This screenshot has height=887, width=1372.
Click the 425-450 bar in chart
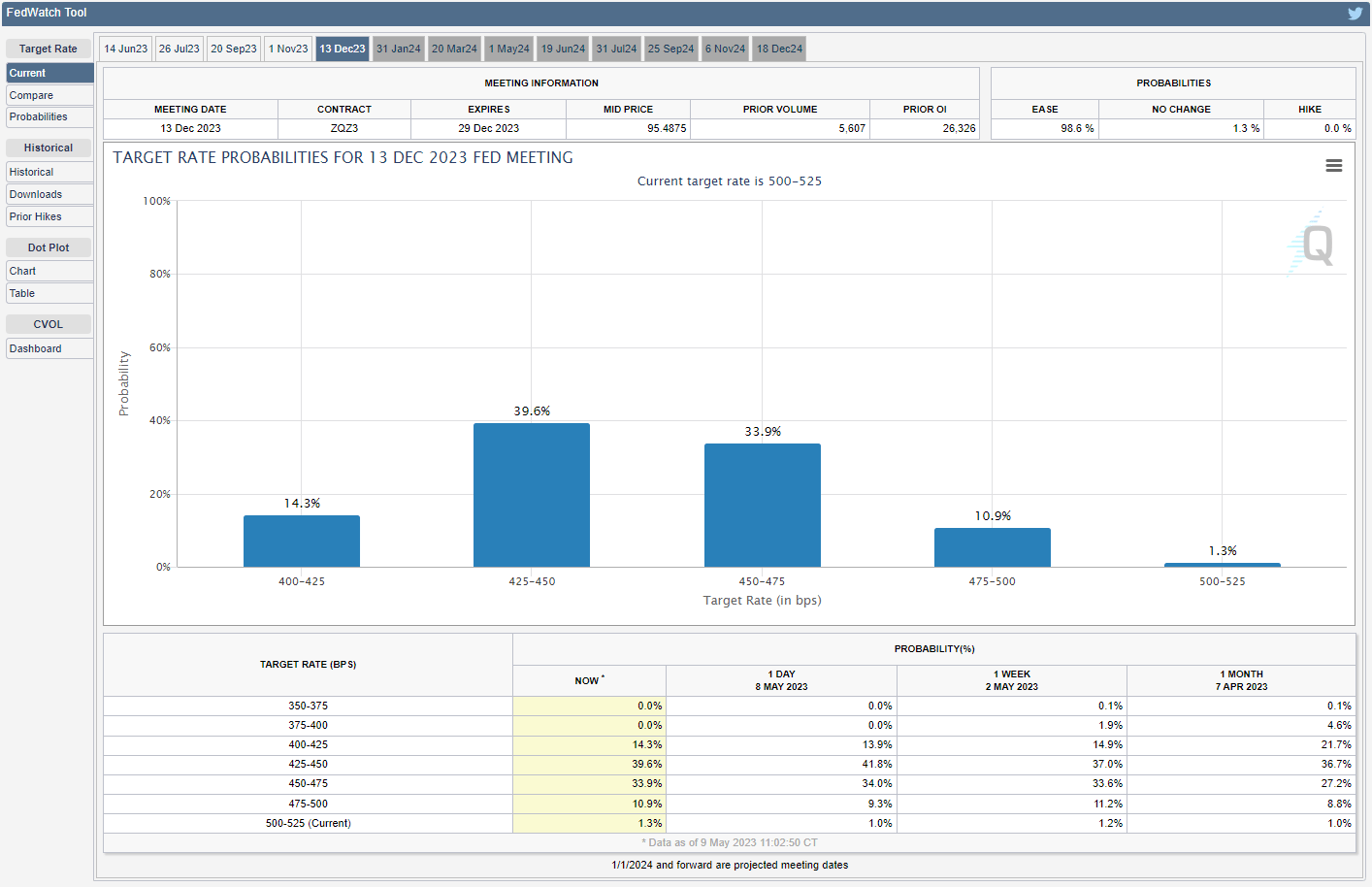[532, 495]
